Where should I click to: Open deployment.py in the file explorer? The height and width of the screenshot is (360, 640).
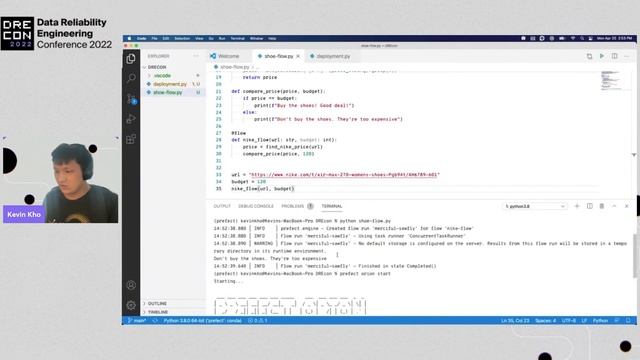[x=173, y=84]
